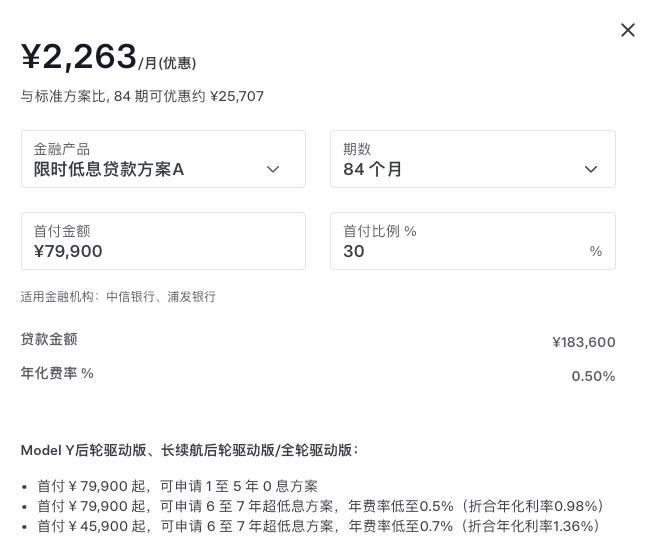This screenshot has height=552, width=646.
Task: Click the 1 至 5 年 0 息方案 bullet
Action: click(x=178, y=486)
